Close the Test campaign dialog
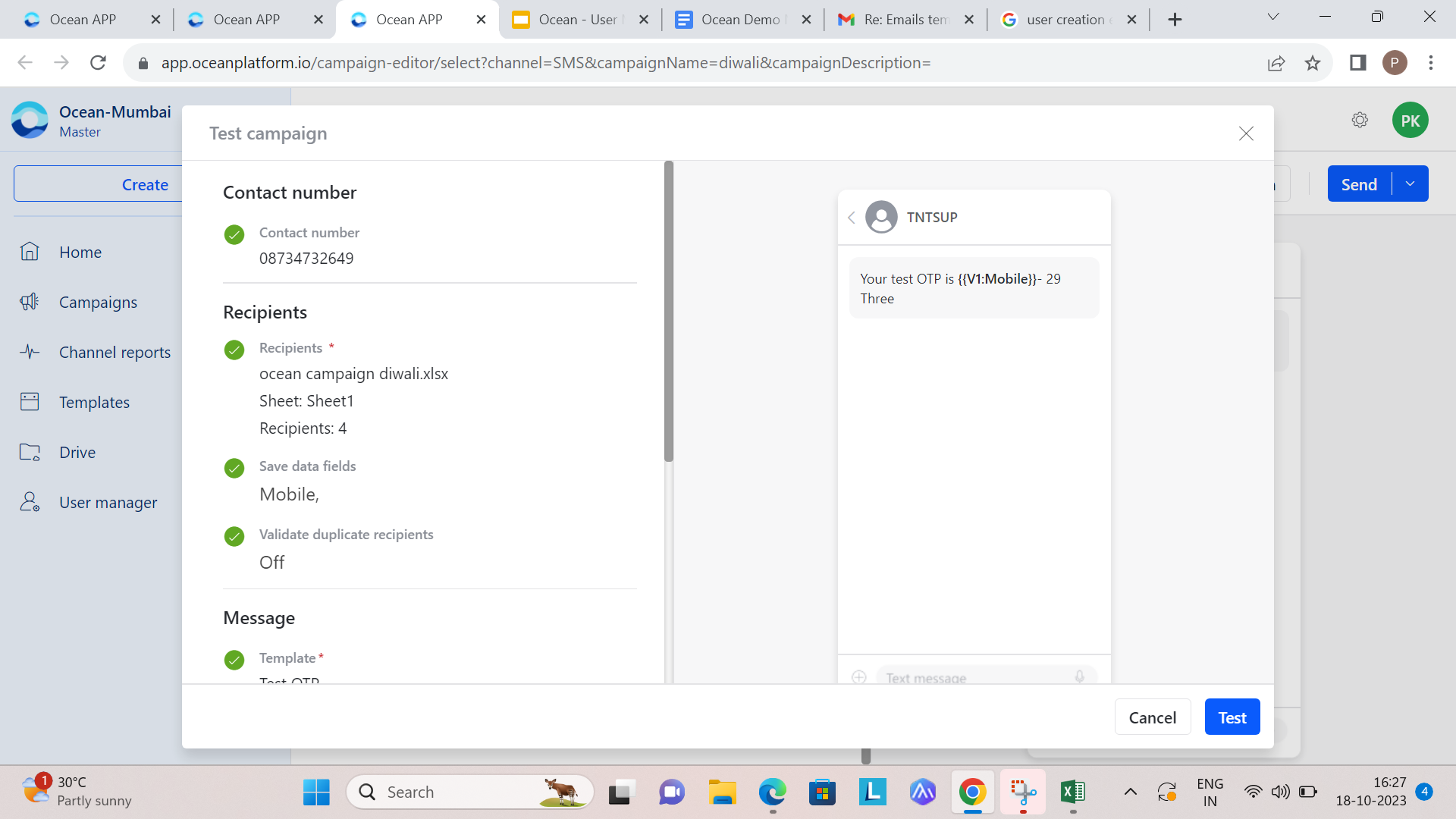The height and width of the screenshot is (819, 1456). click(1246, 133)
